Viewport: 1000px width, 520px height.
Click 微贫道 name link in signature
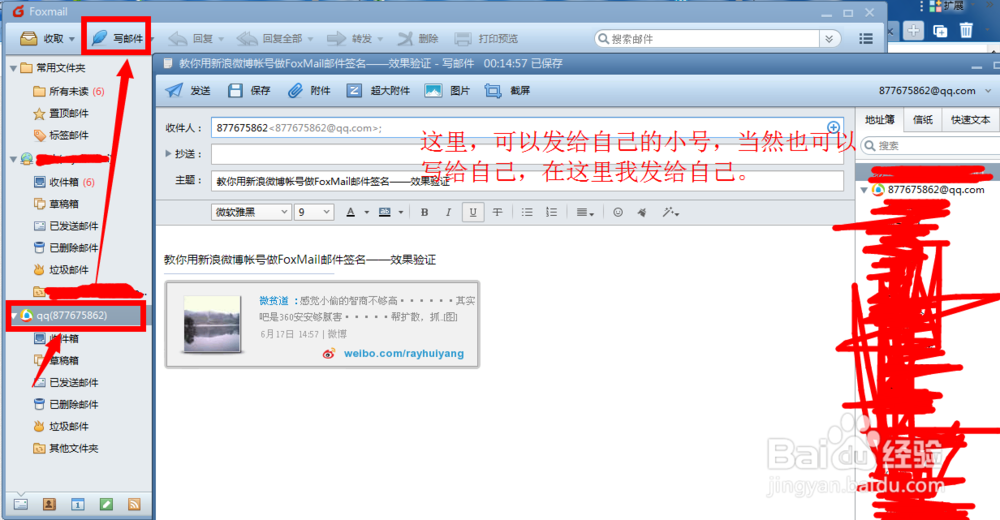click(x=274, y=301)
